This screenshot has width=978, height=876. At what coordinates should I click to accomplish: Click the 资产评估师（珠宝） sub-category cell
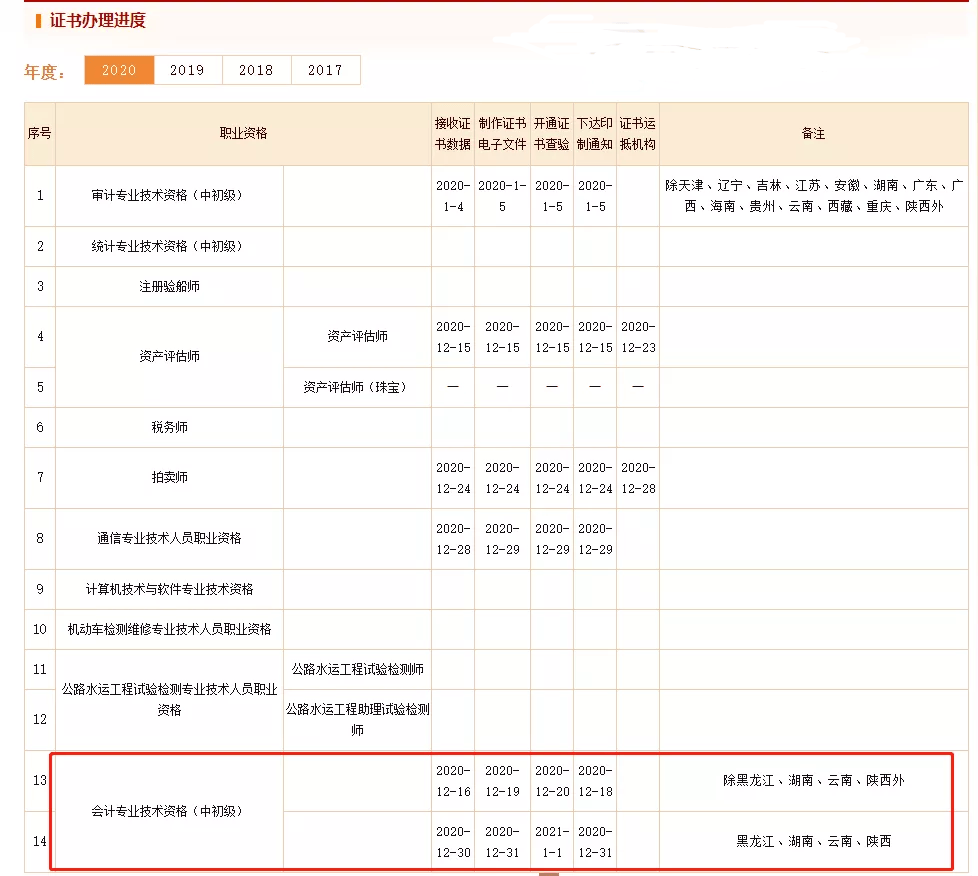(x=357, y=387)
